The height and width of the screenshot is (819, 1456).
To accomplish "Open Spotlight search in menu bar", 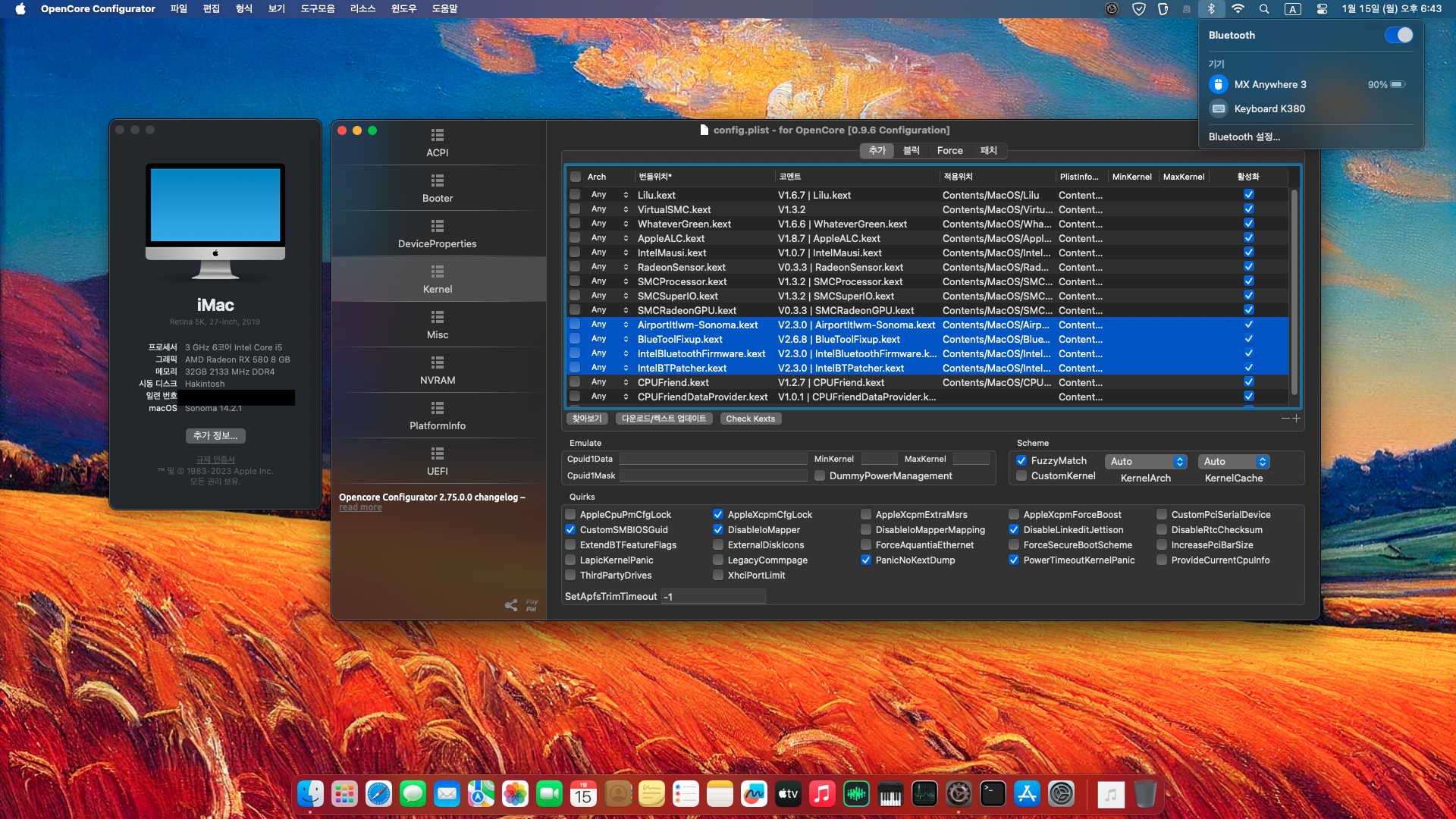I will 1264,9.
